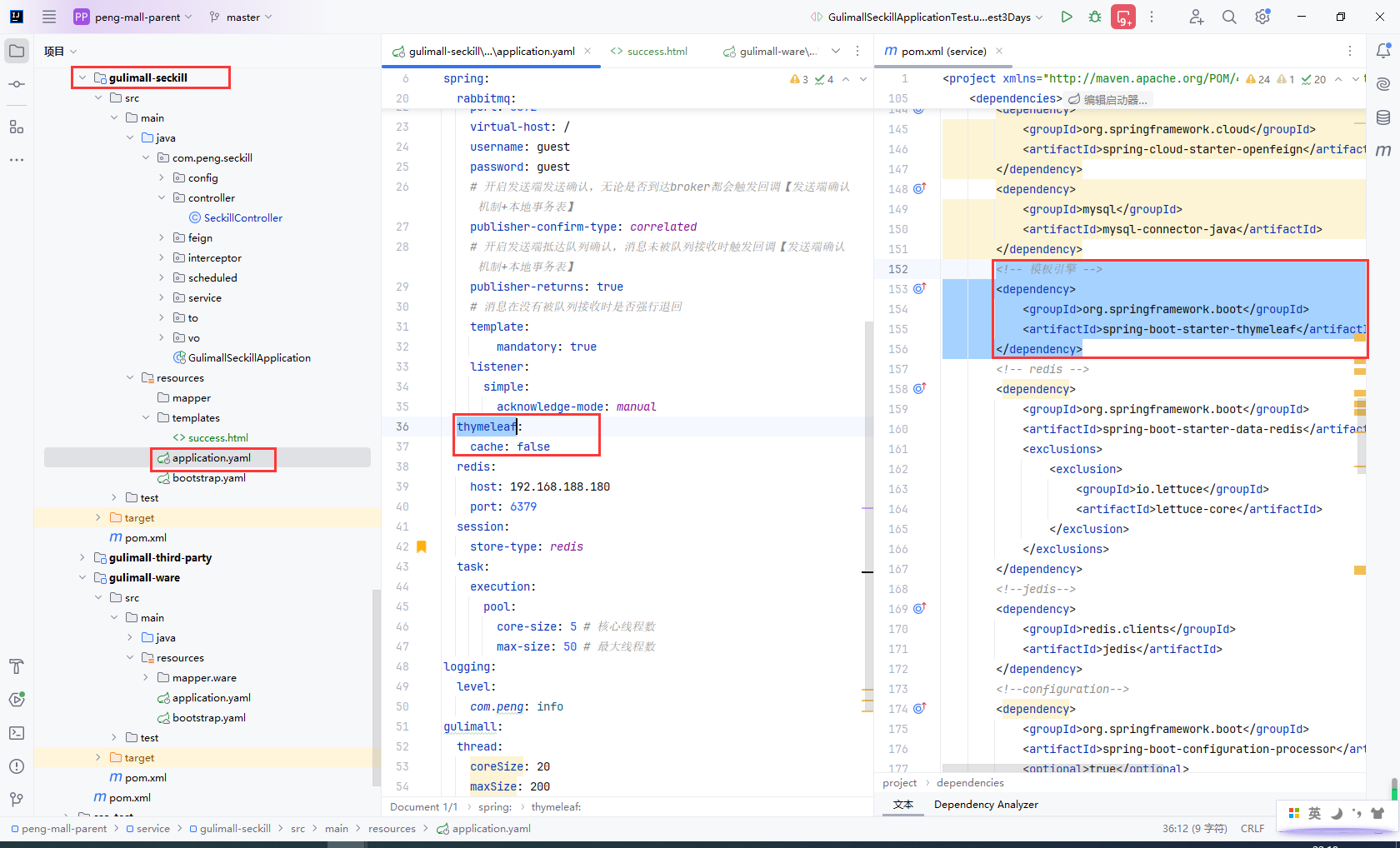Go to next highlighted problem in yaml
This screenshot has width=1400, height=848.
(x=863, y=79)
